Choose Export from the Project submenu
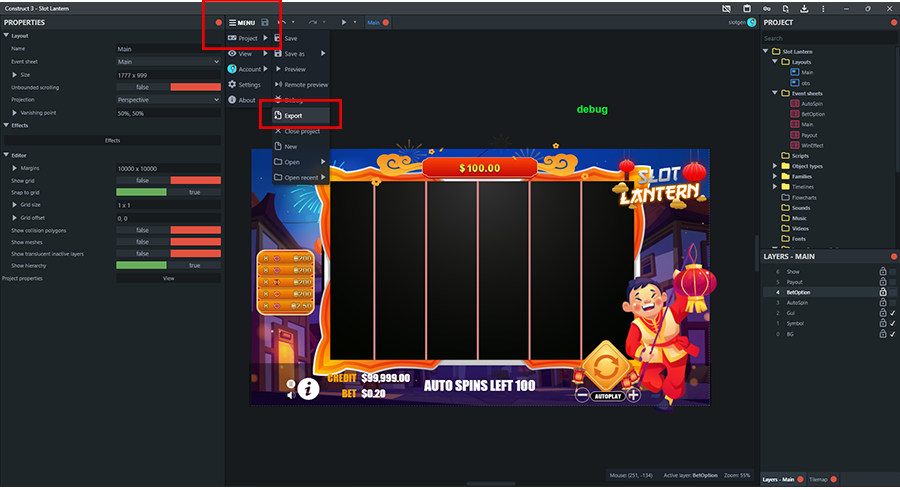The width and height of the screenshot is (900, 489). pyautogui.click(x=301, y=115)
